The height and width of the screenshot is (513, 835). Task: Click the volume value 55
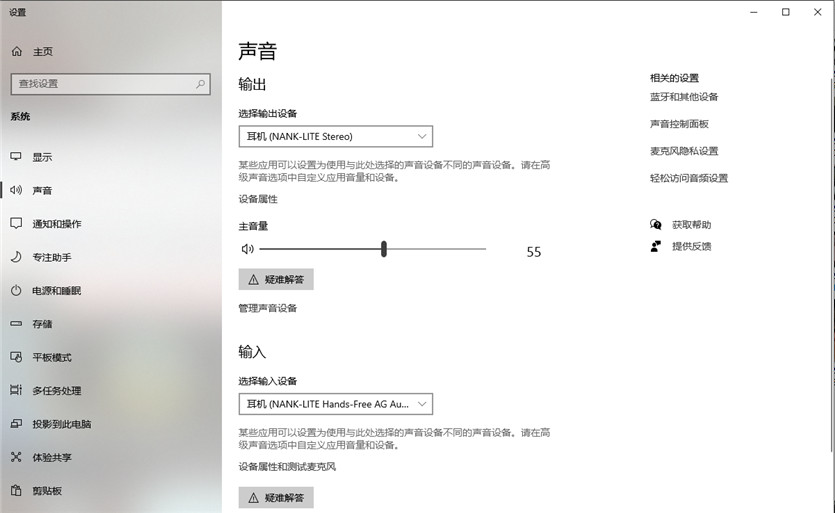(534, 252)
